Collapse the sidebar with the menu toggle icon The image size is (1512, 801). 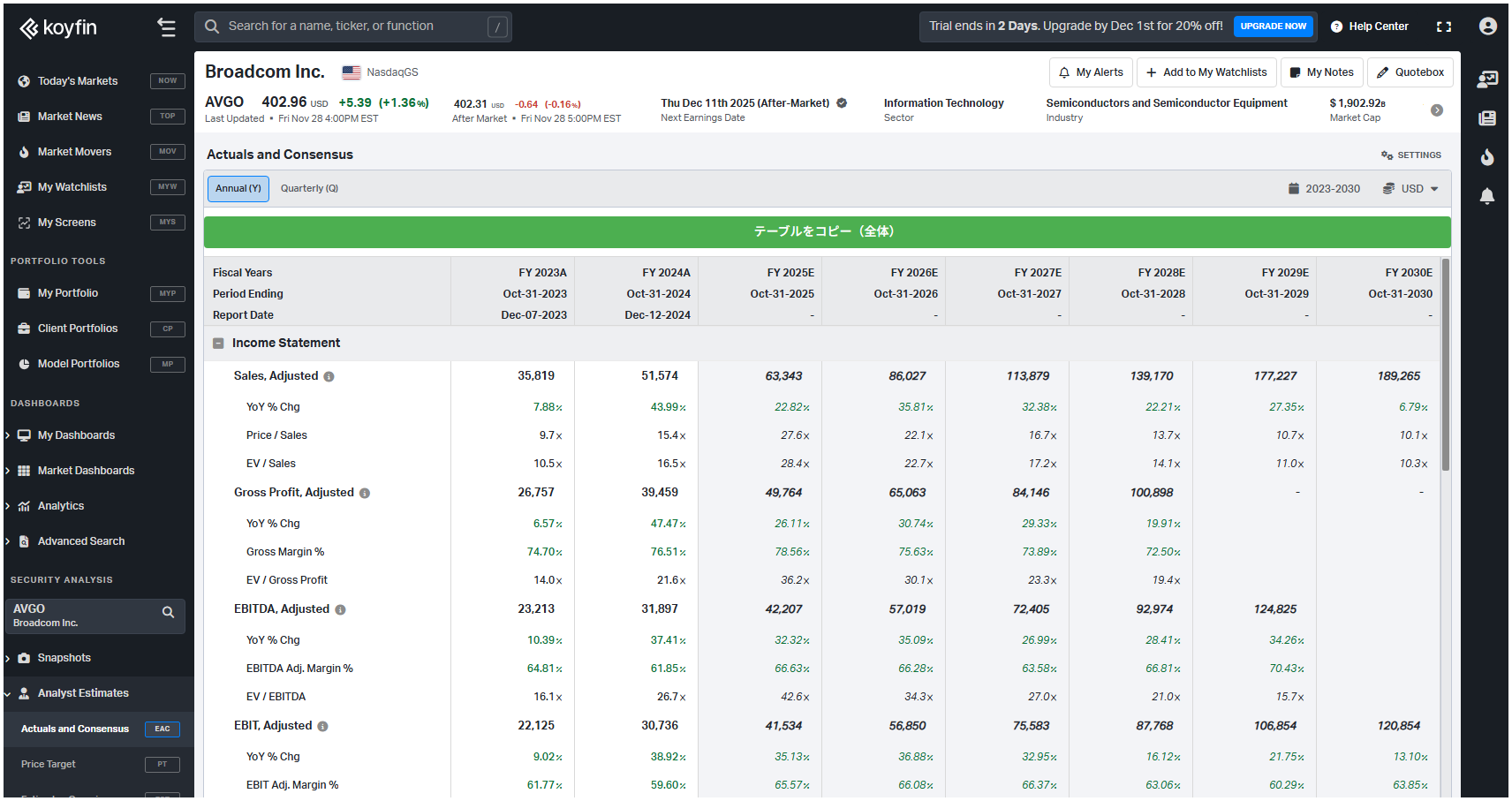[166, 27]
